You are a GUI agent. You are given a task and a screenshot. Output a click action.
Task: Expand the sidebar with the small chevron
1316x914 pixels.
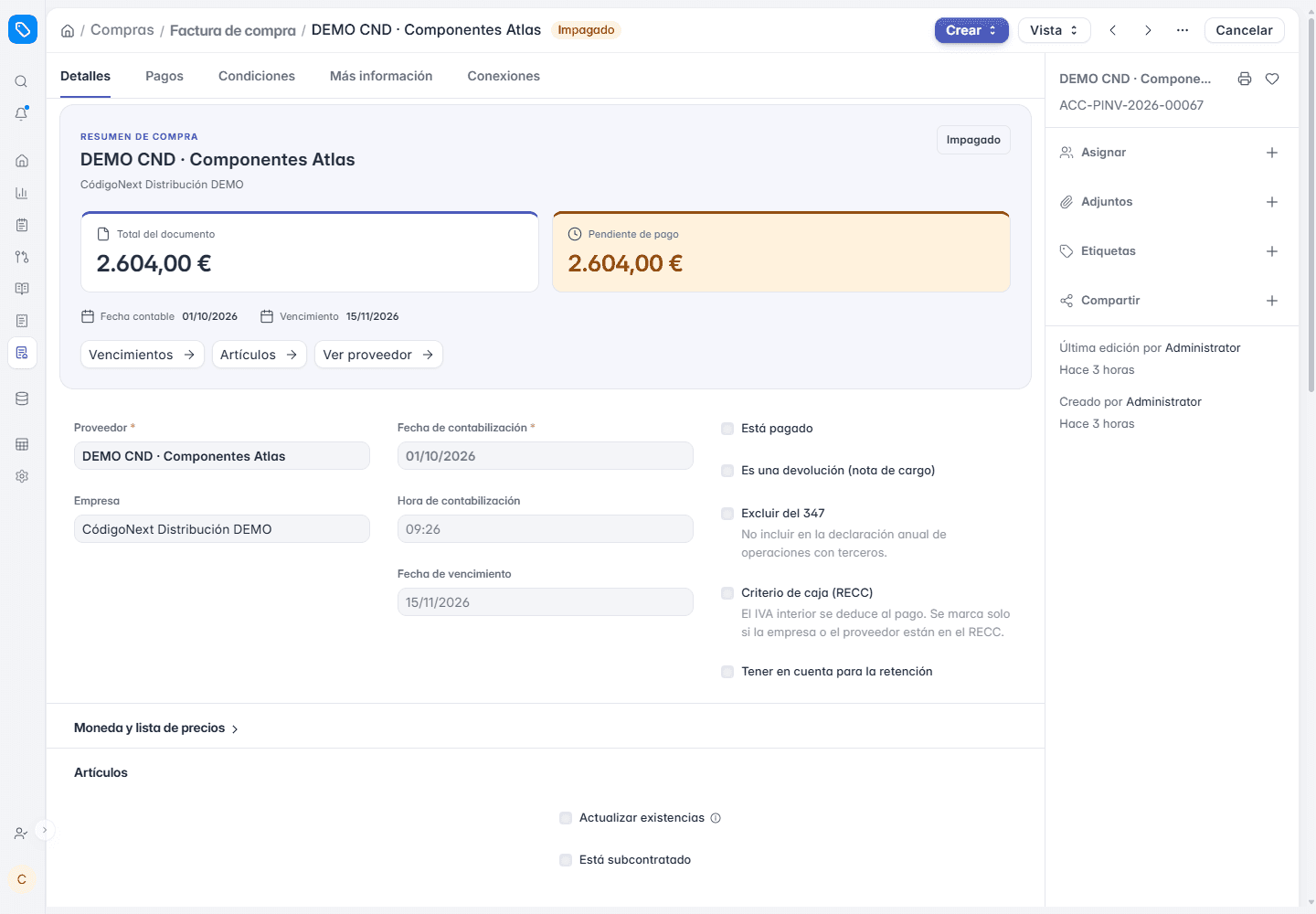(x=44, y=830)
